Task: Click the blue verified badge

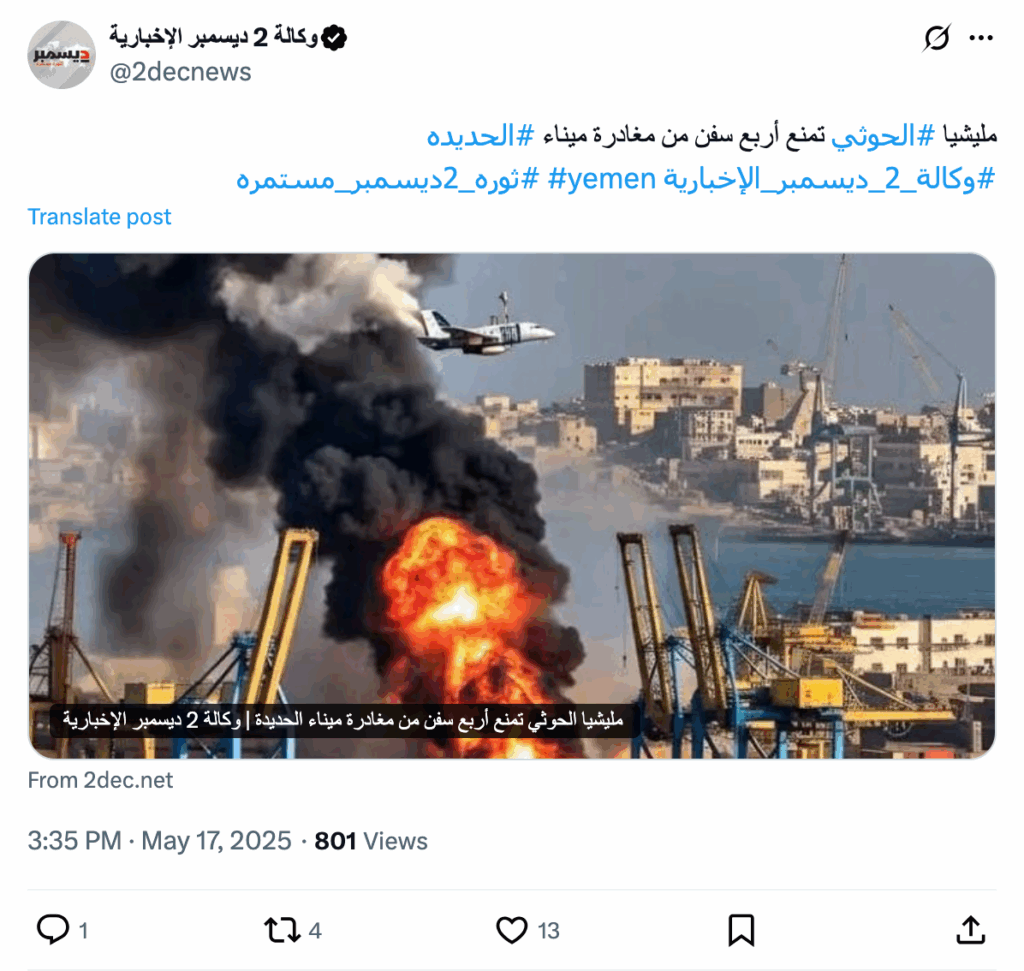Action: point(334,38)
